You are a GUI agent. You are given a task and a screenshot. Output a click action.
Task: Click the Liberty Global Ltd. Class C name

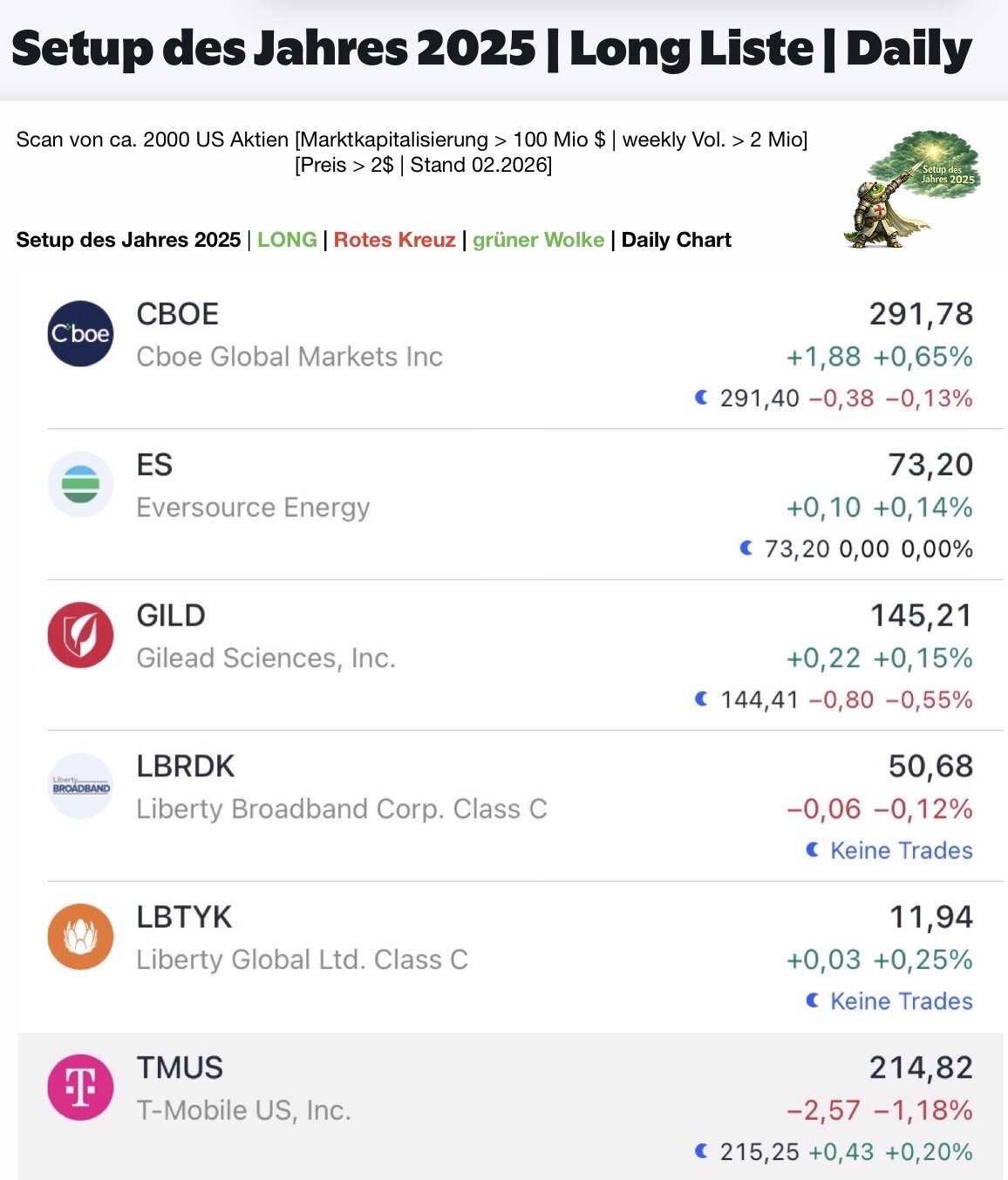302,959
